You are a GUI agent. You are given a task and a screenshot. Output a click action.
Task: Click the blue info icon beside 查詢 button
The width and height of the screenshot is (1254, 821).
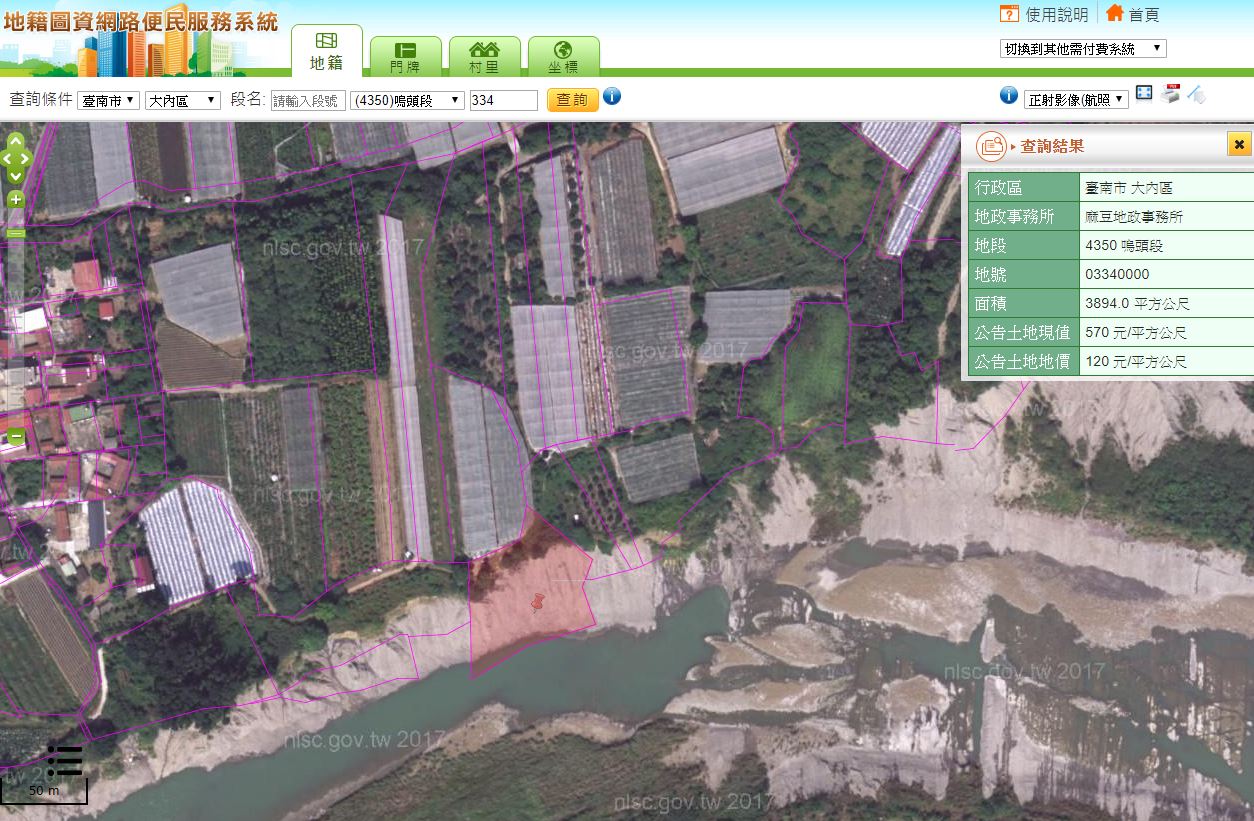[x=612, y=96]
